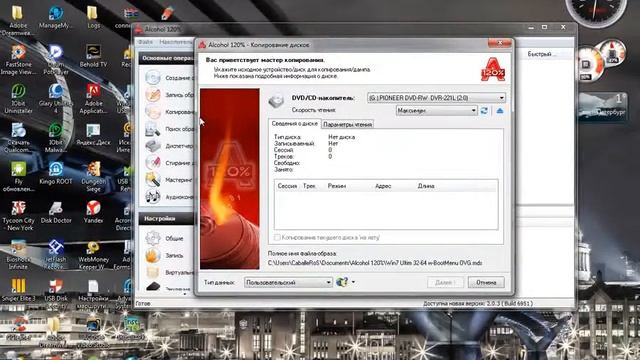The image size is (640, 360).
Task: Open the ManageMy desktop shortcut
Action: tap(56, 18)
